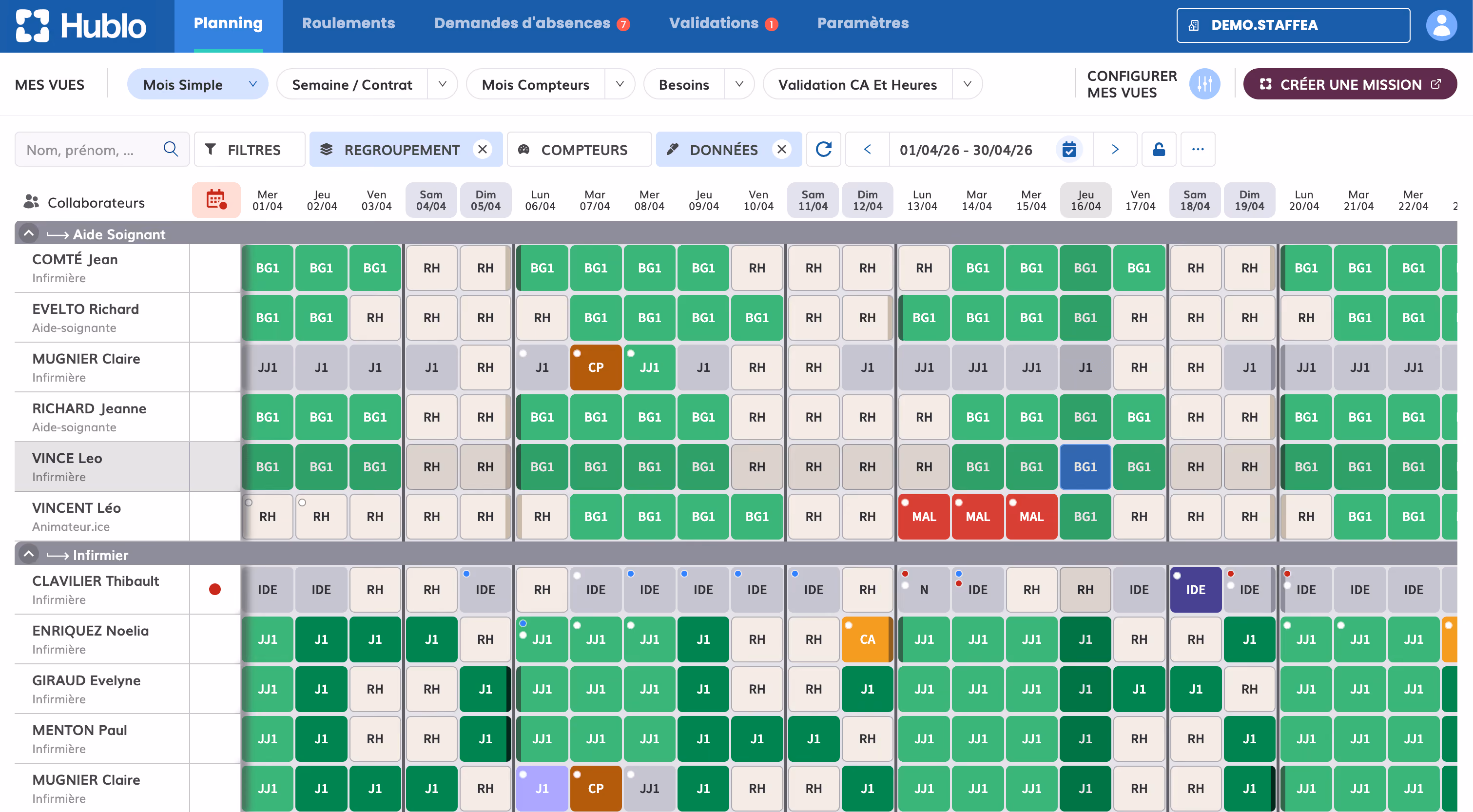Click Sam 04/04 column header
The width and height of the screenshot is (1473, 812).
(x=431, y=200)
